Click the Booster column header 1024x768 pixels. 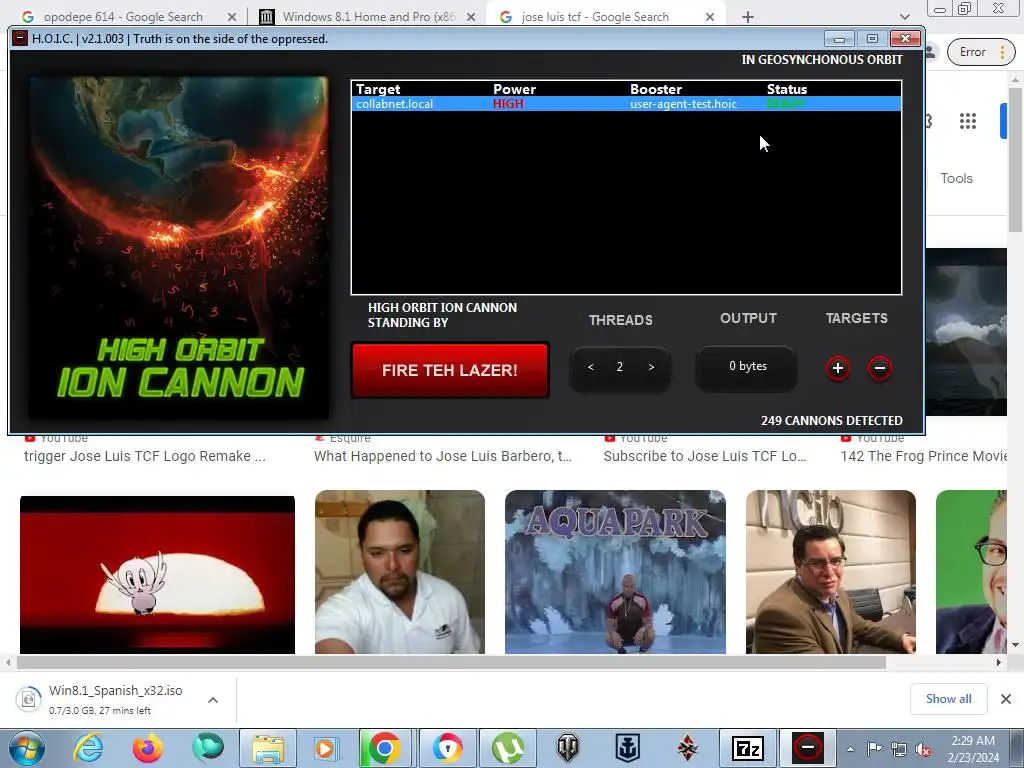[656, 89]
